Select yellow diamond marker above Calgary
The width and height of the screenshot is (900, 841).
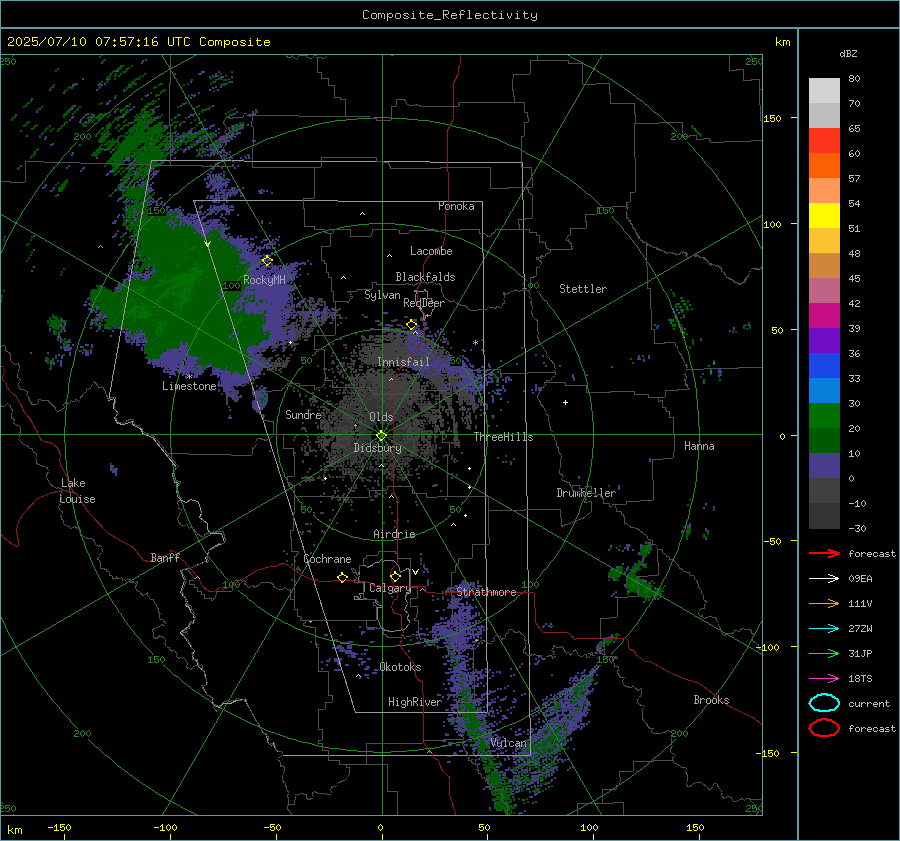click(x=395, y=576)
